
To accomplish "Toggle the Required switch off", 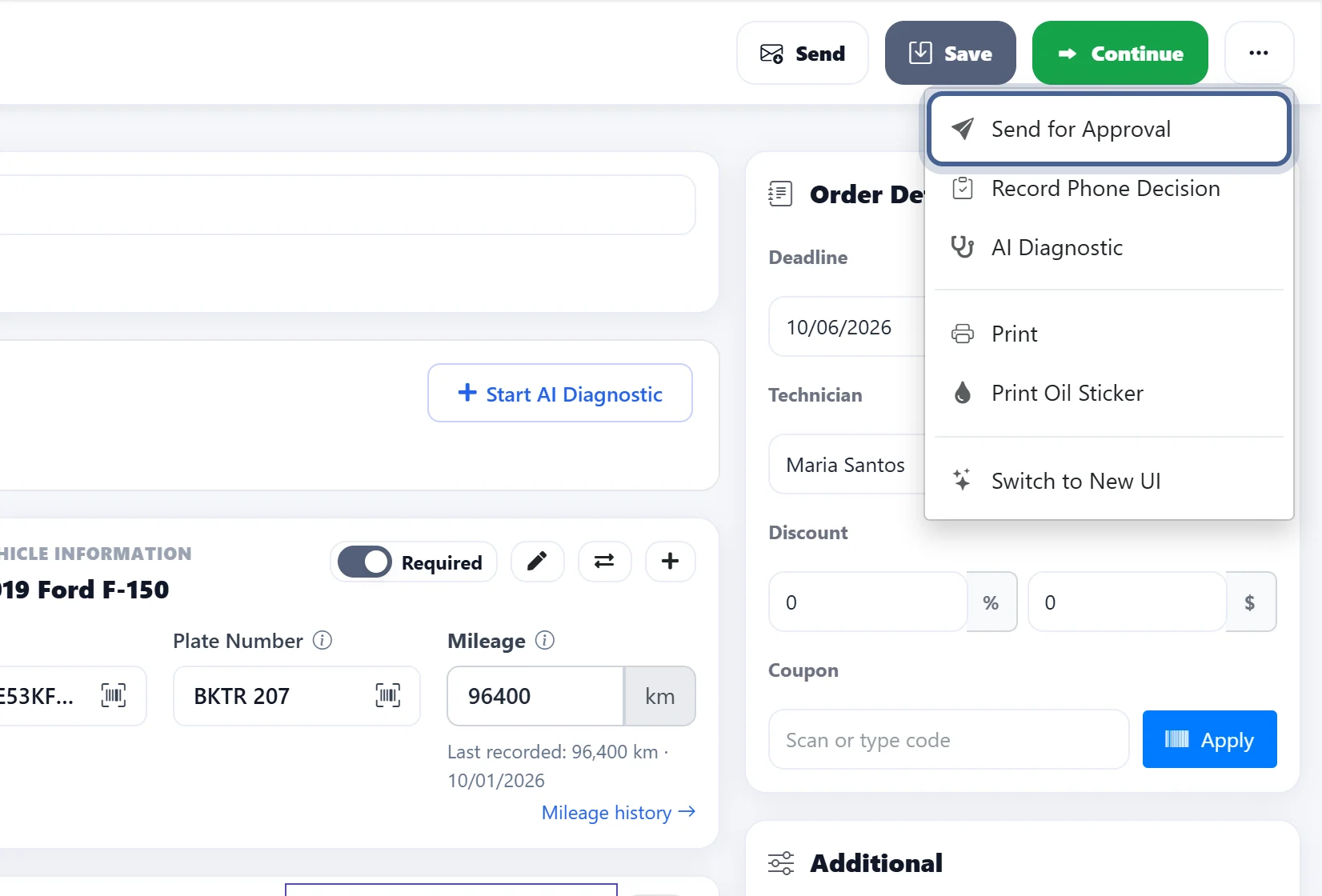I will (x=365, y=562).
